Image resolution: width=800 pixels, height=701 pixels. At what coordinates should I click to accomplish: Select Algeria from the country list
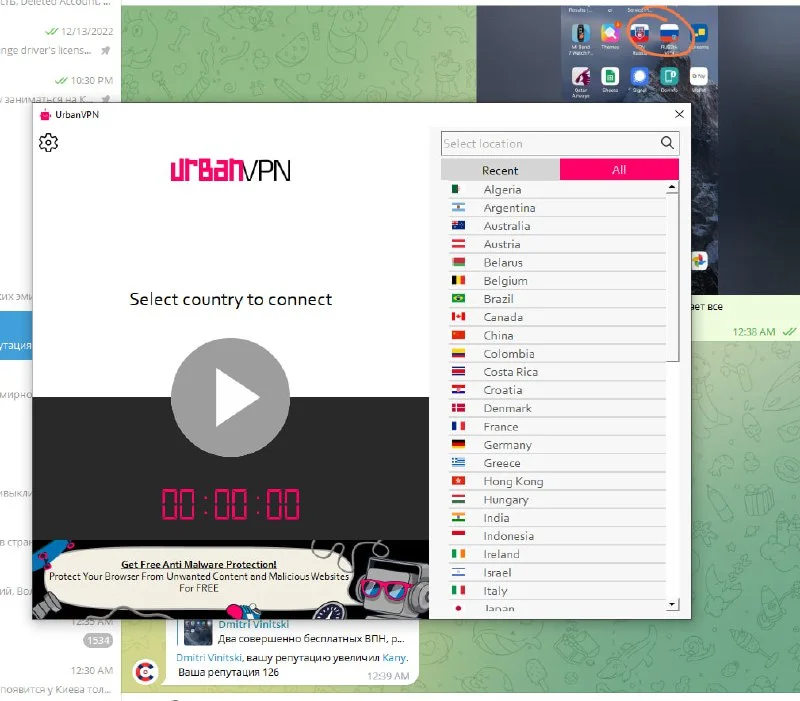[502, 190]
